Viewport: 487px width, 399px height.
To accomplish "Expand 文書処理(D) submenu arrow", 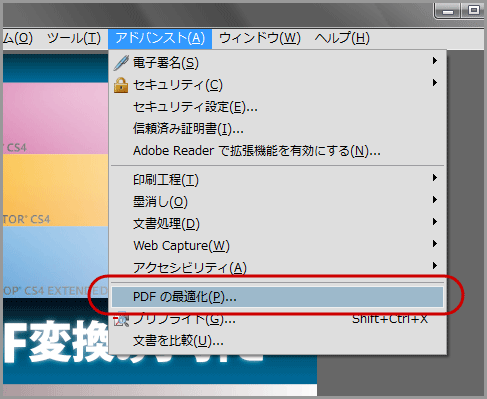I will 435,222.
